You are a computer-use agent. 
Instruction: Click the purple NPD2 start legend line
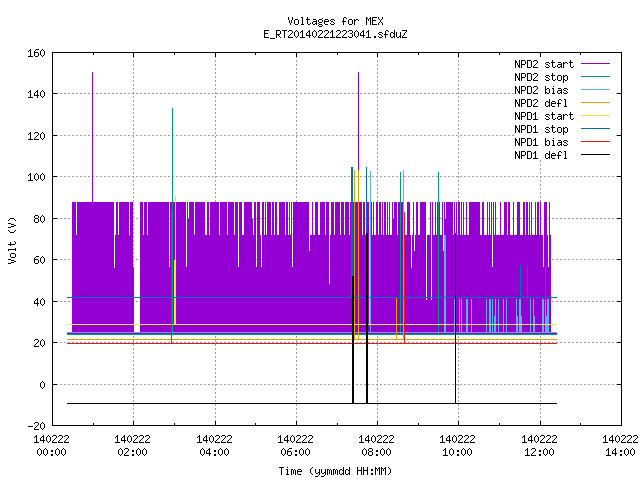[595, 64]
